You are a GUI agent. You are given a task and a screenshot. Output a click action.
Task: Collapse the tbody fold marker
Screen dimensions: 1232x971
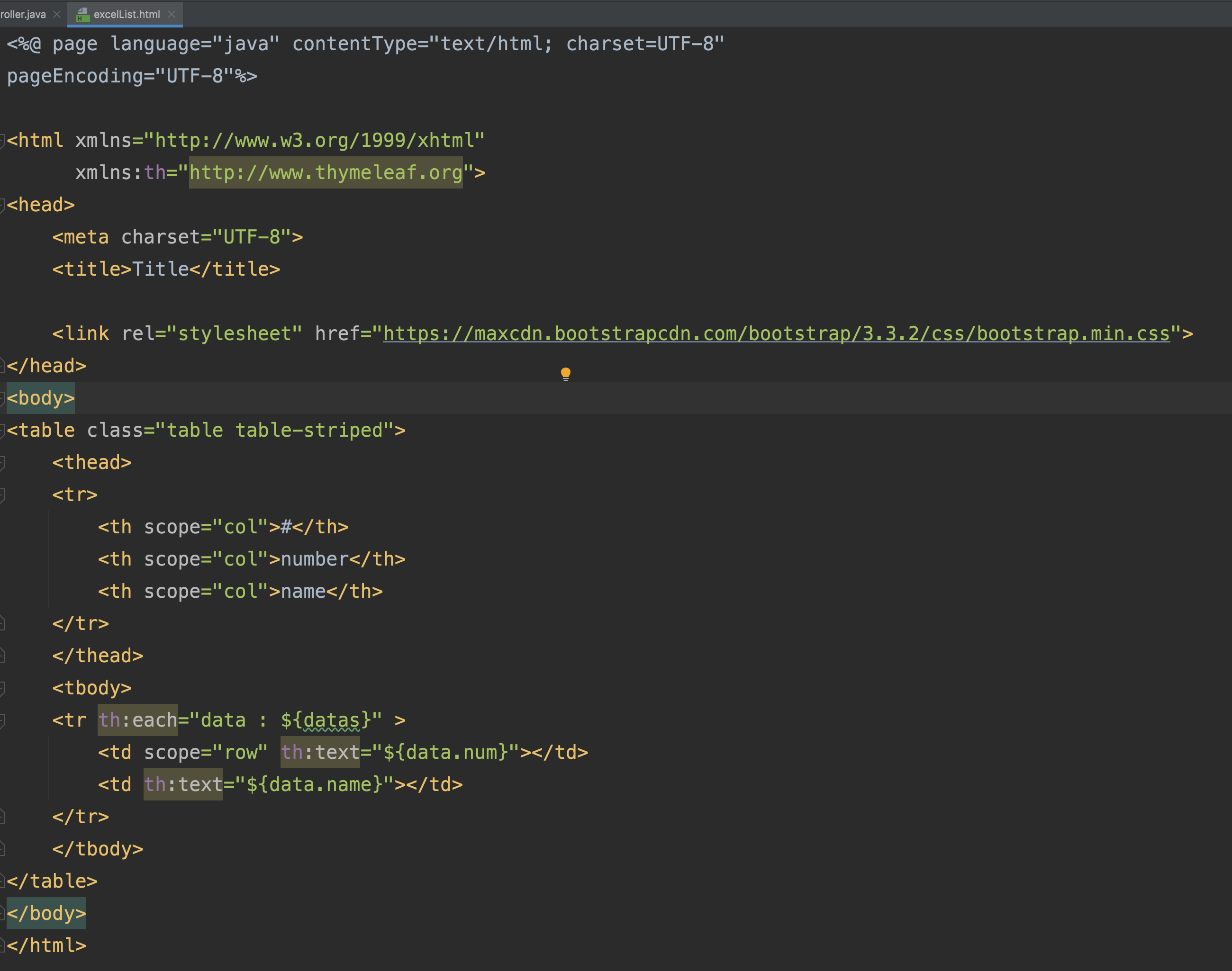pyautogui.click(x=2, y=688)
